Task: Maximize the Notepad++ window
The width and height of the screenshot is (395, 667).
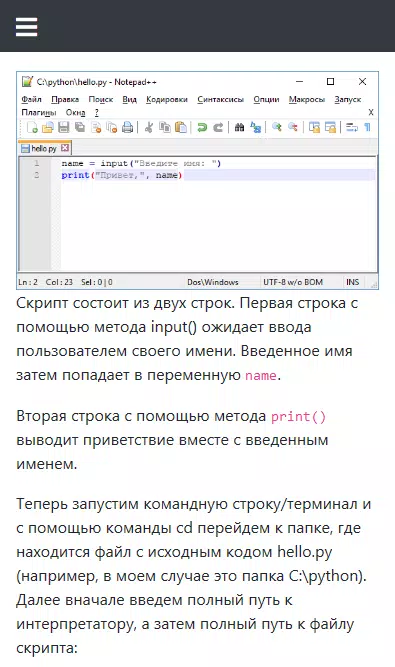Action: [330, 81]
